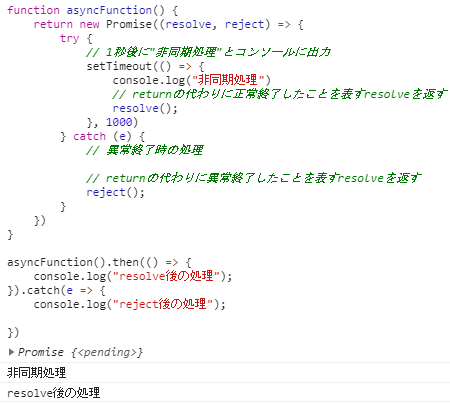Click on the function asyncFunction() declaration line
Screen dimensions: 450x403
tap(92, 10)
